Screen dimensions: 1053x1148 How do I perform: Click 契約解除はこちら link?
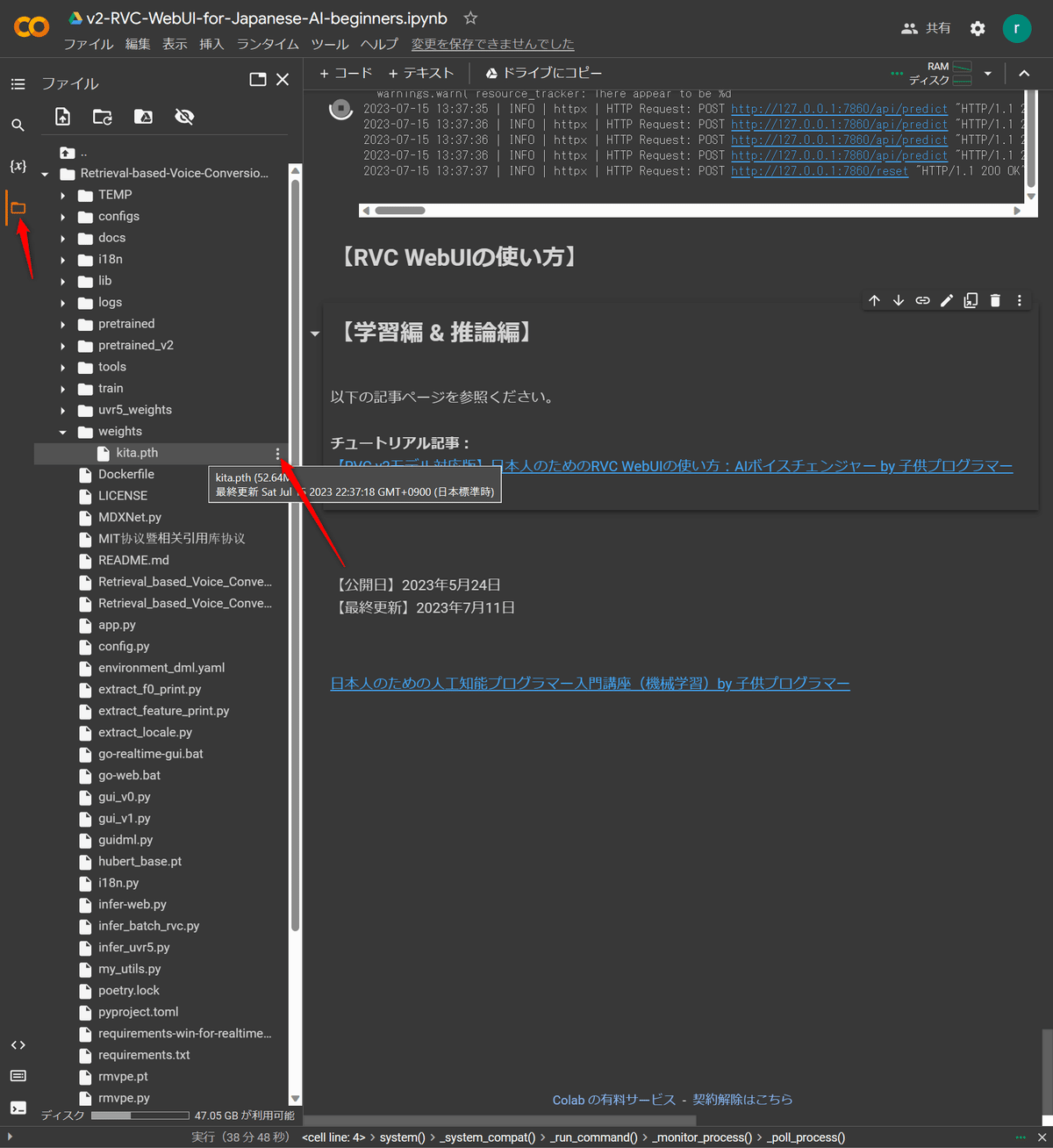click(x=742, y=1100)
